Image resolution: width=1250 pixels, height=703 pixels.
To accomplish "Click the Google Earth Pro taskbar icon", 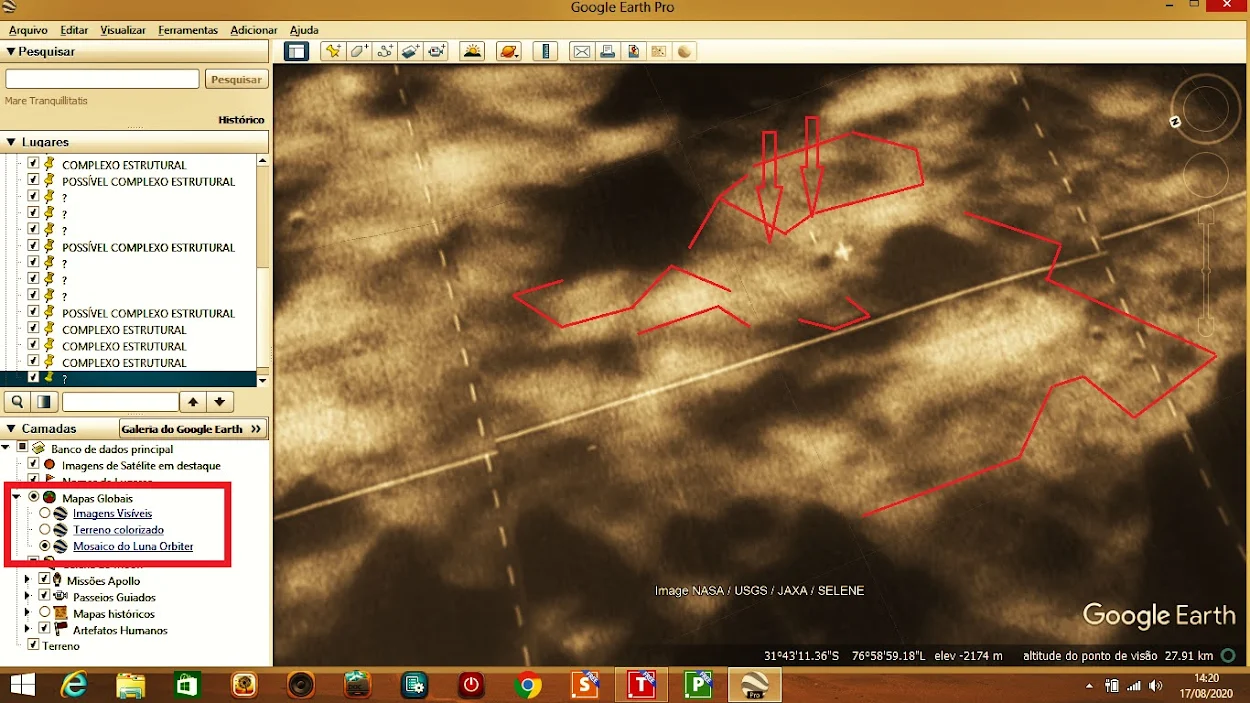I will click(754, 686).
